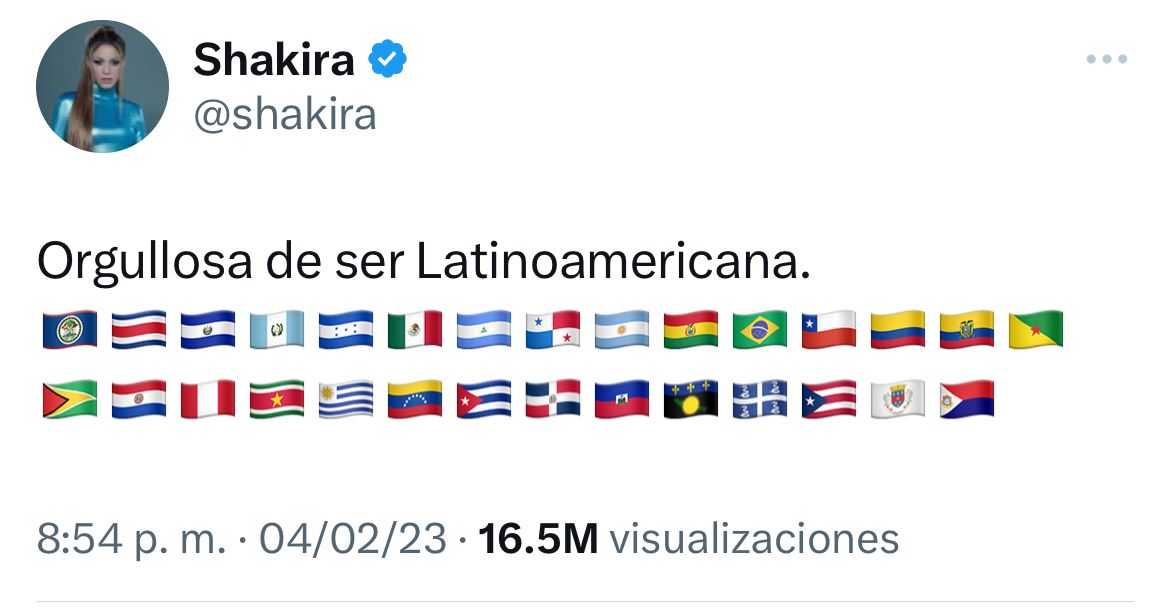This screenshot has height=608, width=1170.
Task: Click the Guyana flag emoji
Action: tap(69, 399)
